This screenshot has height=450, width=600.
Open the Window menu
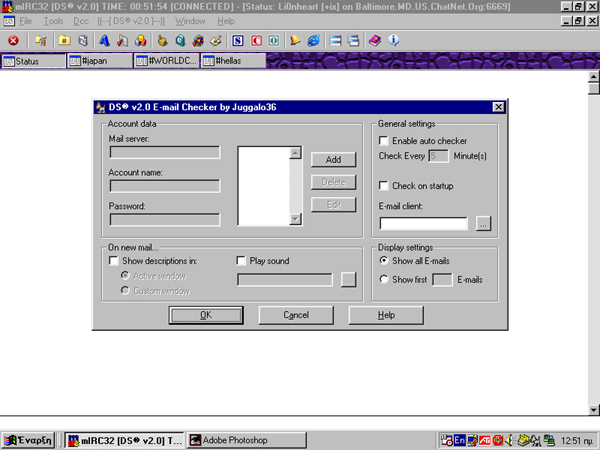[x=190, y=21]
